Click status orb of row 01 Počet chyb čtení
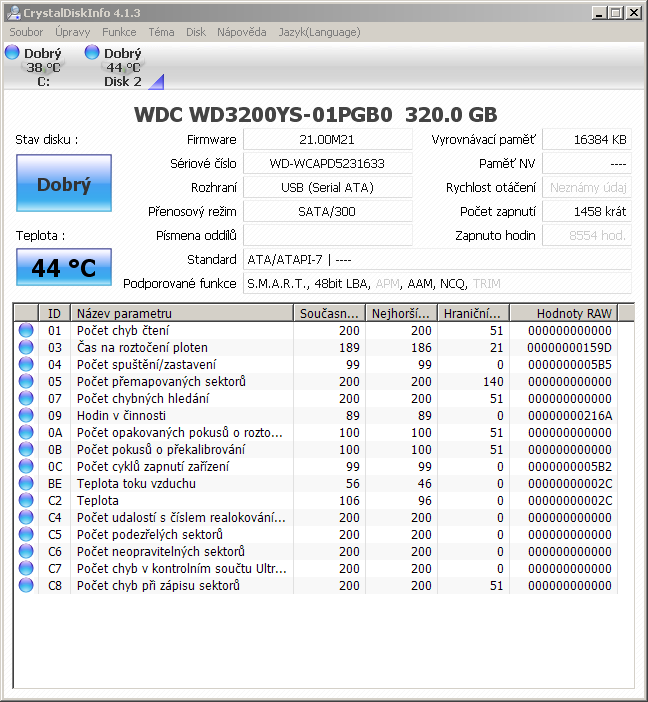The height and width of the screenshot is (702, 648). [x=26, y=330]
